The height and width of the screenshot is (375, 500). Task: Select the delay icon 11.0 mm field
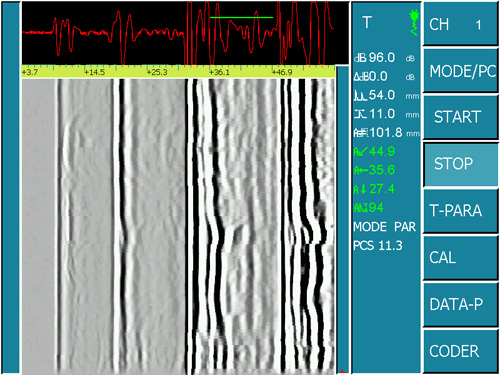pos(386,114)
